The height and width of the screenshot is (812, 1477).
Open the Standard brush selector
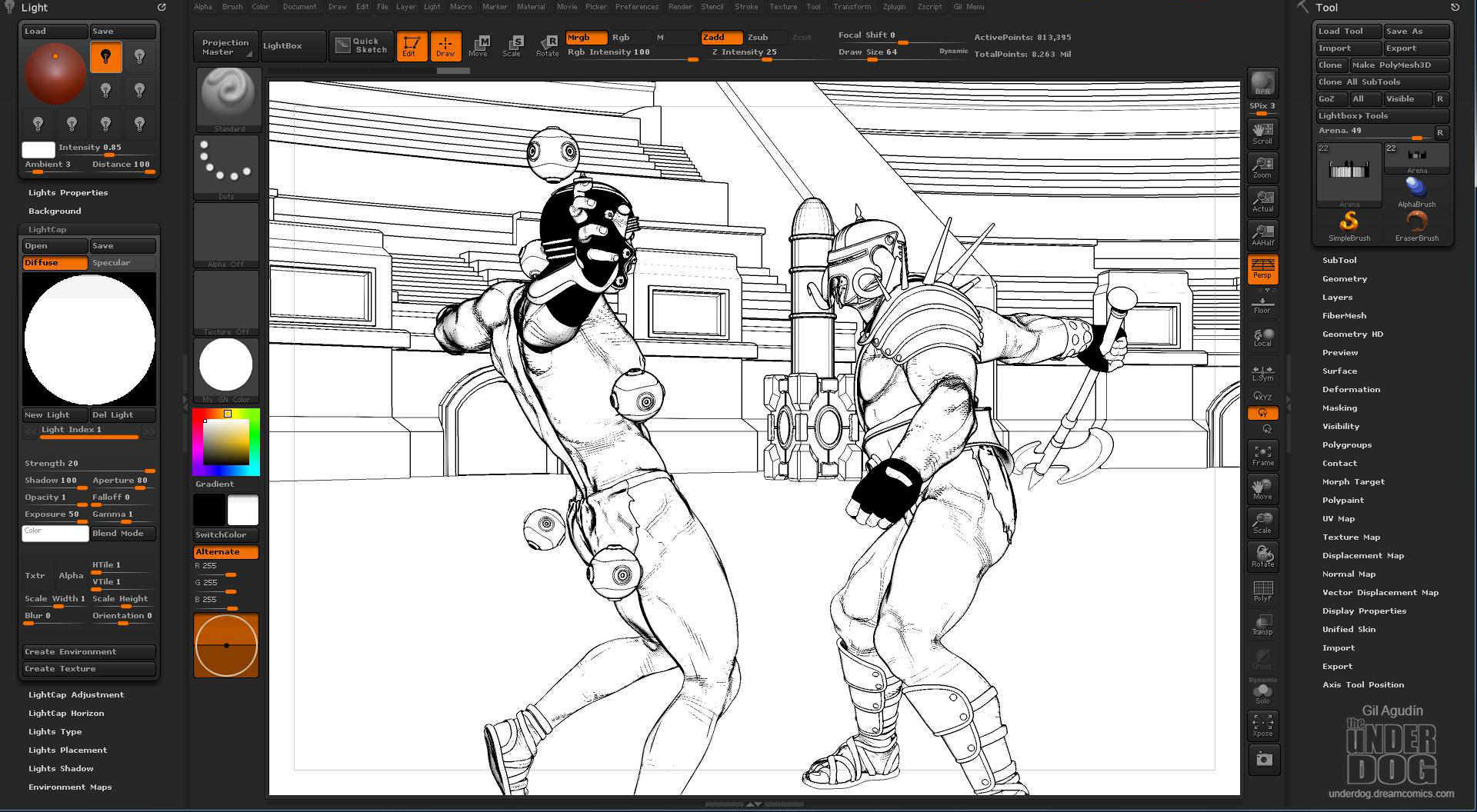click(x=228, y=100)
